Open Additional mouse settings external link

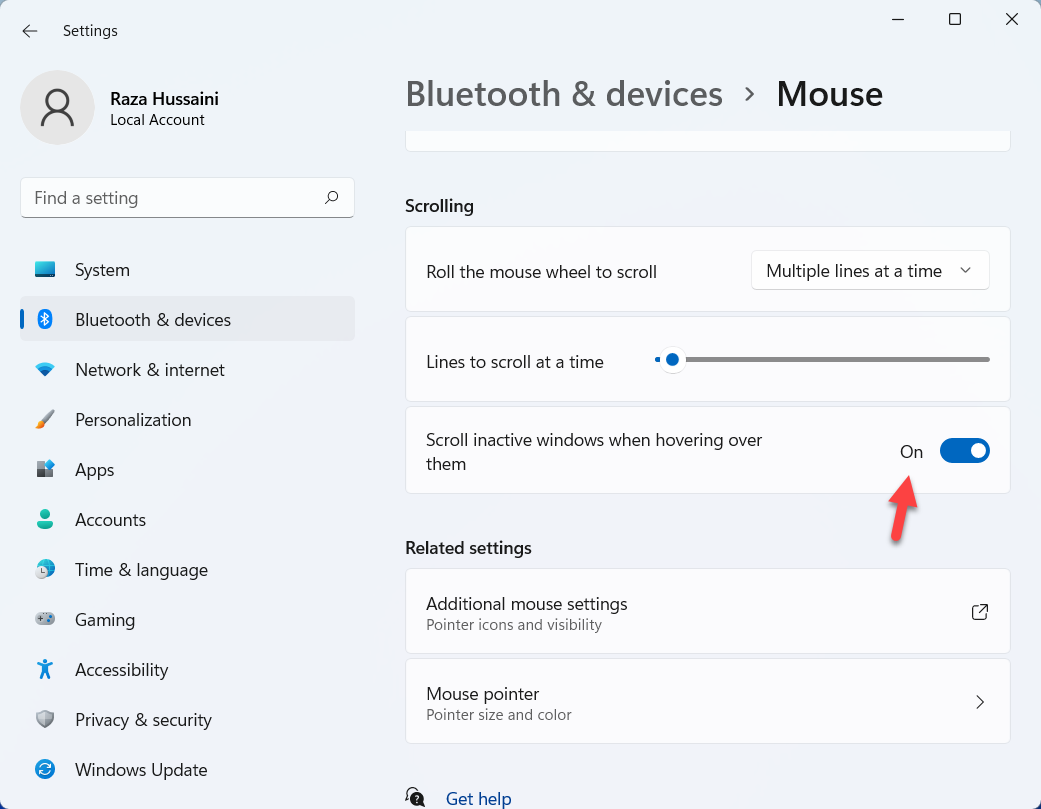click(x=979, y=612)
